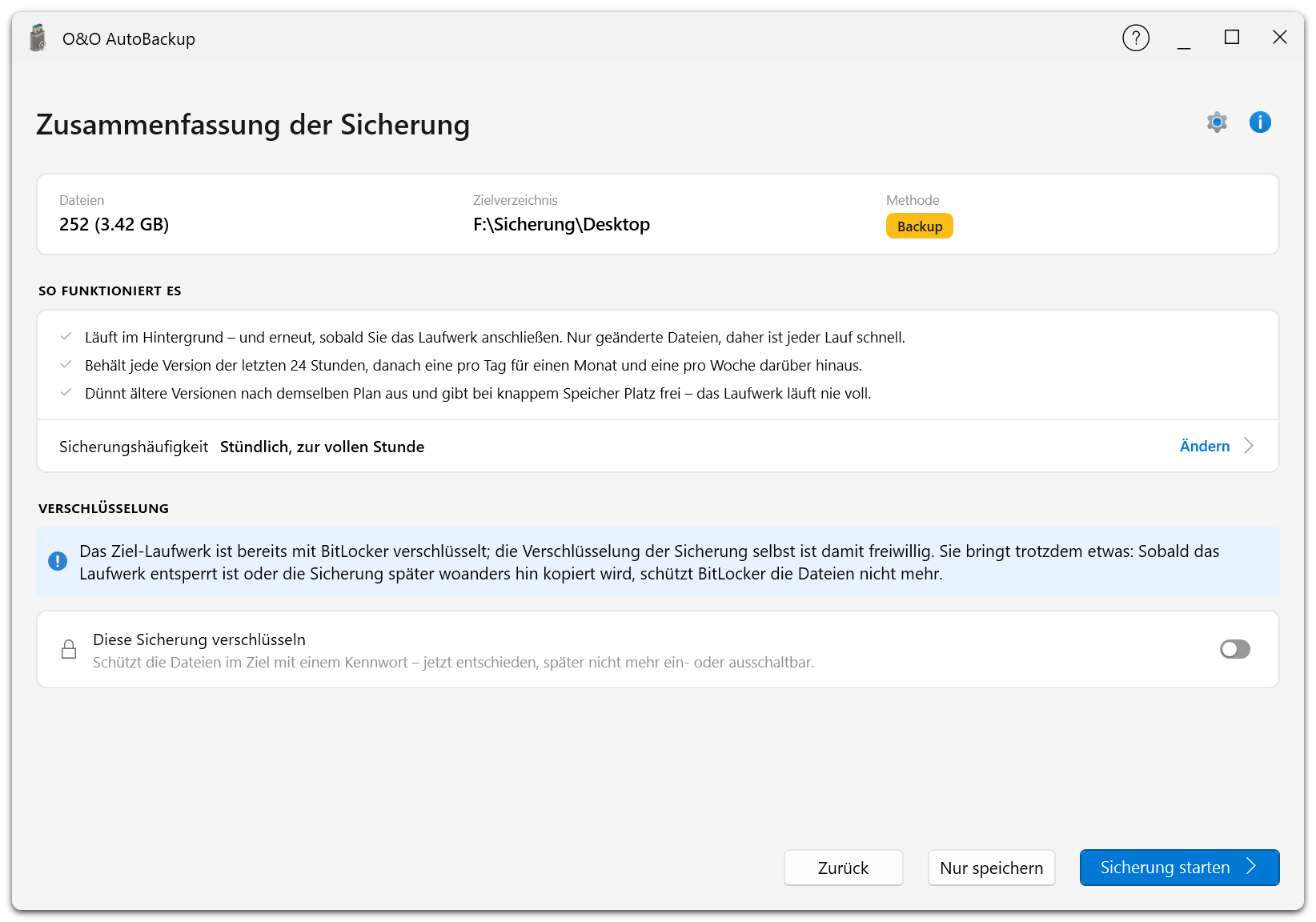1316x922 pixels.
Task: Click the 'Zusammenfassung der Sicherung' heading
Action: 253,125
